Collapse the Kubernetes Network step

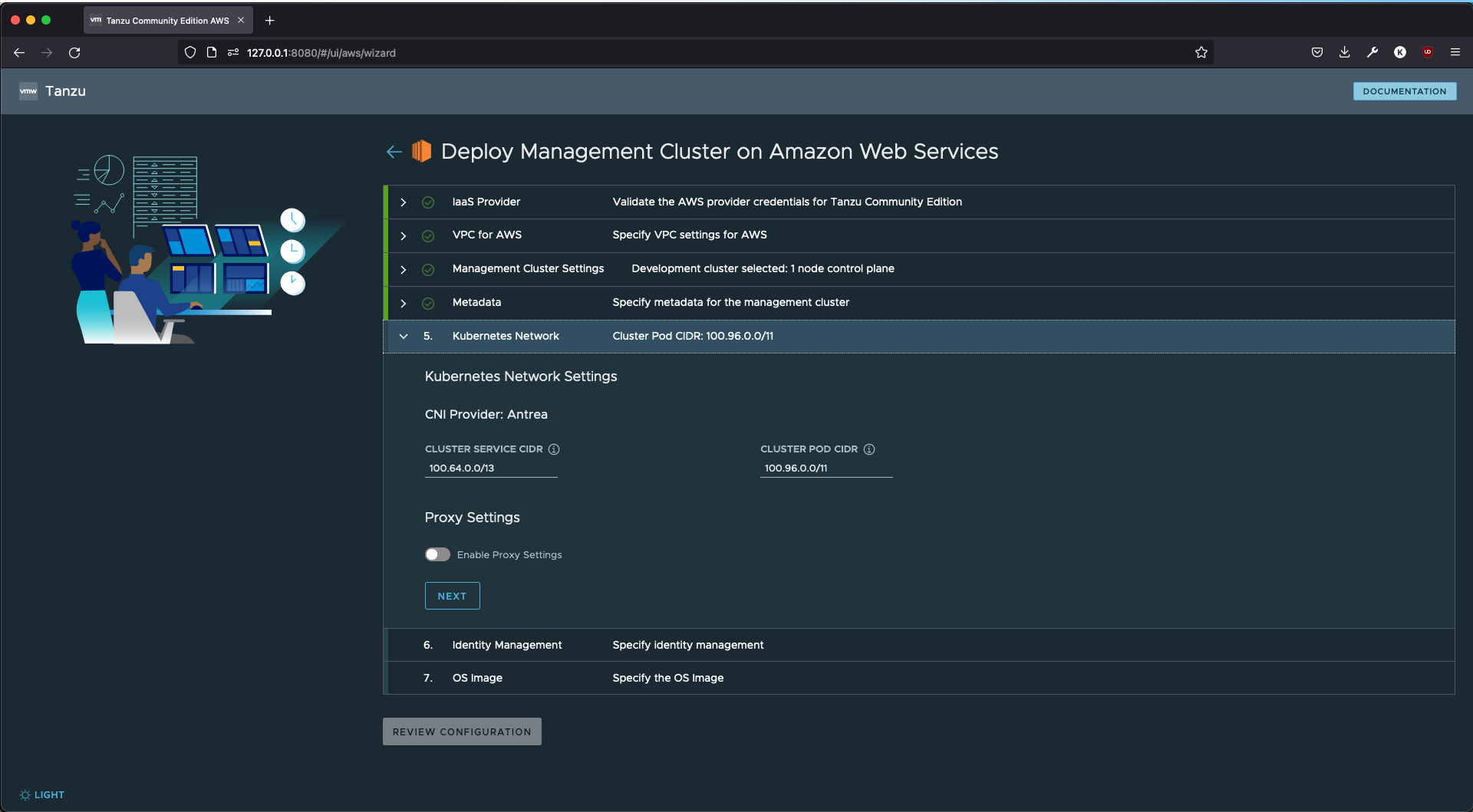[404, 337]
